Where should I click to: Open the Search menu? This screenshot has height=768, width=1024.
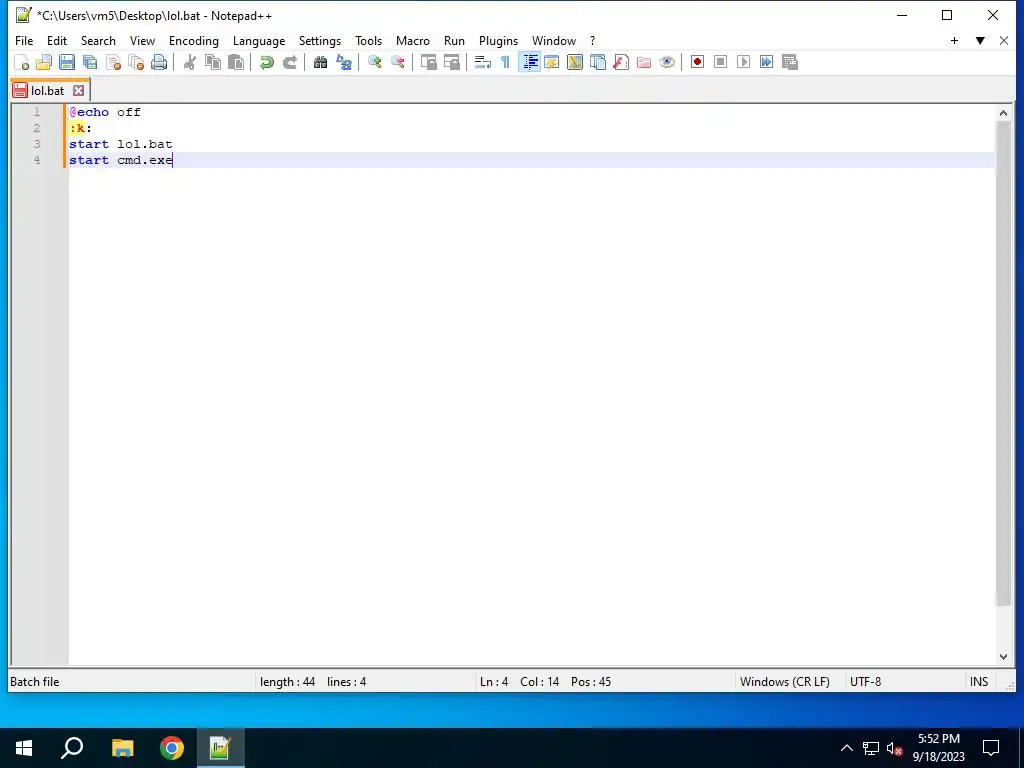click(x=98, y=40)
